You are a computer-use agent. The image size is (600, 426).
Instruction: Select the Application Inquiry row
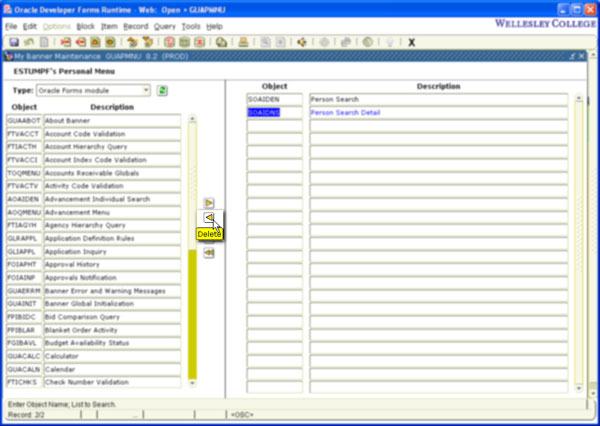(x=94, y=251)
